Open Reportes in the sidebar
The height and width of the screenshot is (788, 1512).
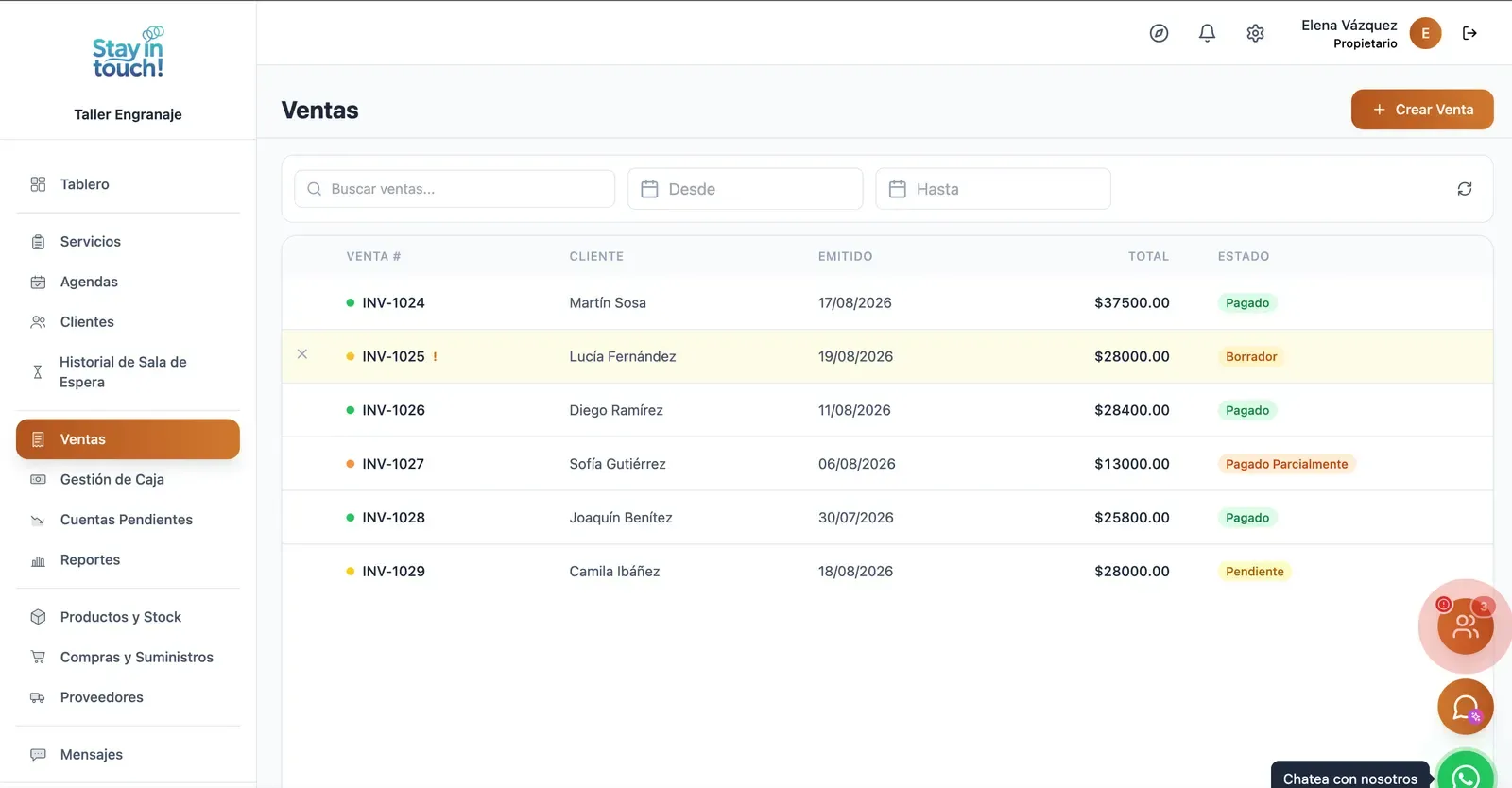point(129,560)
